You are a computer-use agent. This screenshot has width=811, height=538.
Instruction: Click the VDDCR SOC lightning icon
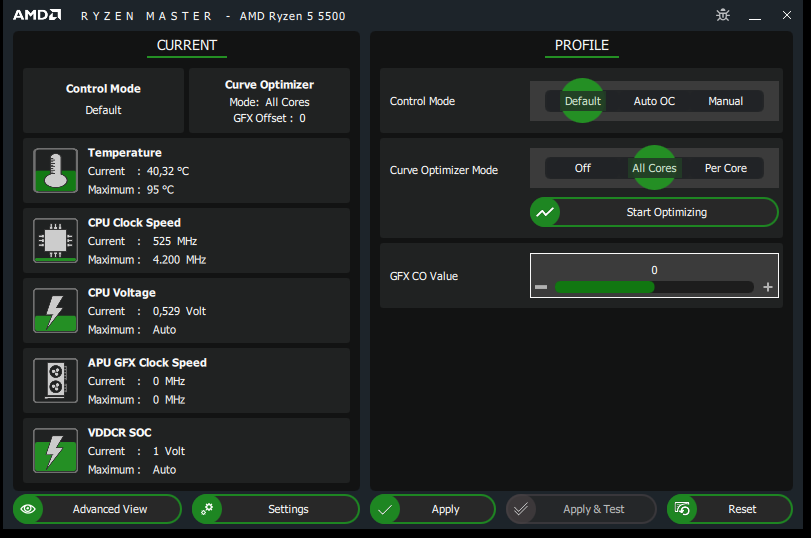coord(55,450)
